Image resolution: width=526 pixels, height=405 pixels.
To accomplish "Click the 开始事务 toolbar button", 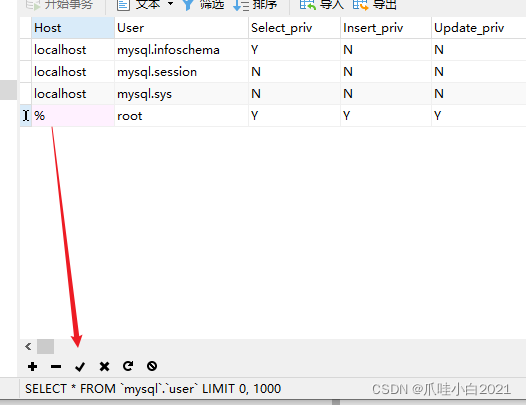I will pyautogui.click(x=59, y=4).
